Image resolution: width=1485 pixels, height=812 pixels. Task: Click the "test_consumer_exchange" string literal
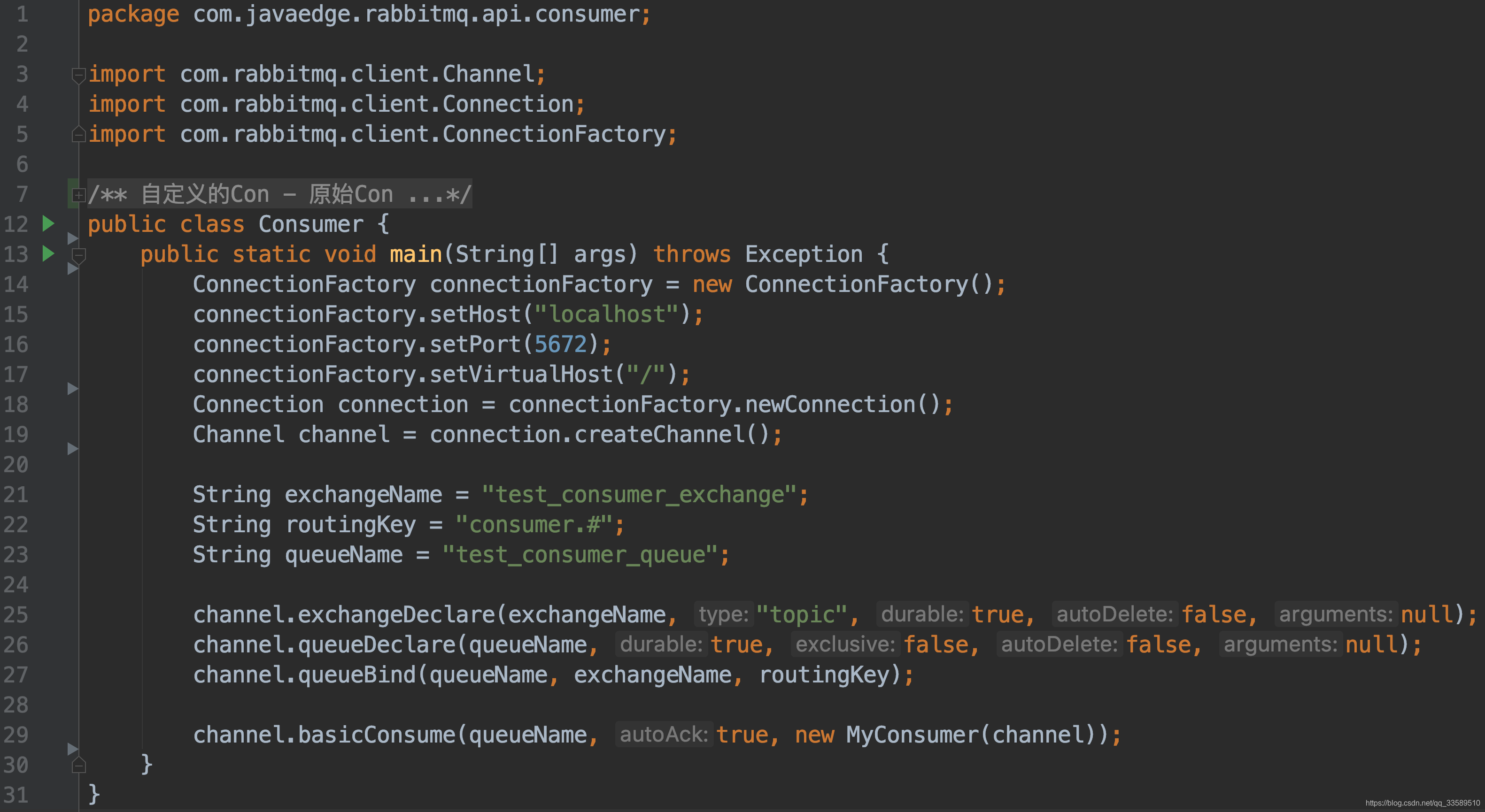click(639, 494)
